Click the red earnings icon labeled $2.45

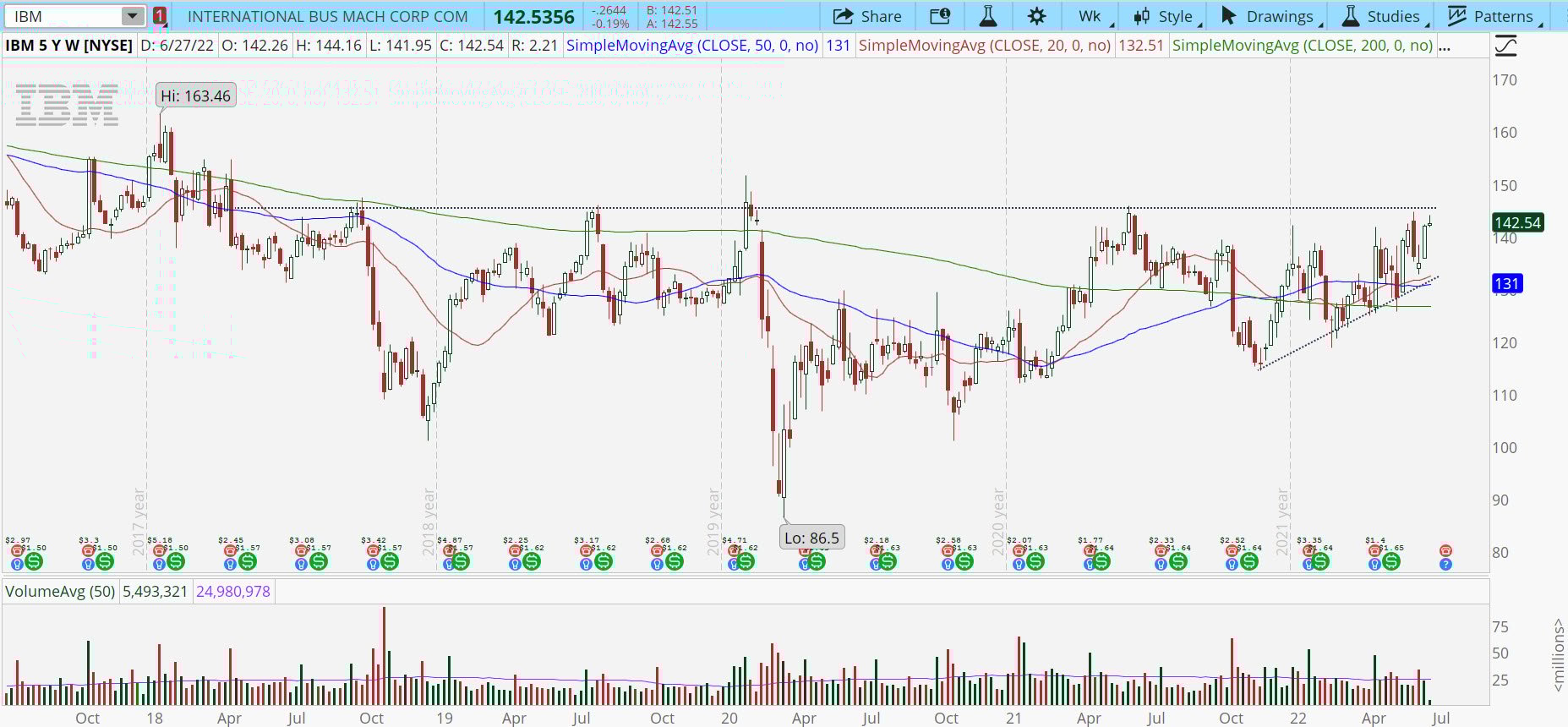click(x=230, y=550)
